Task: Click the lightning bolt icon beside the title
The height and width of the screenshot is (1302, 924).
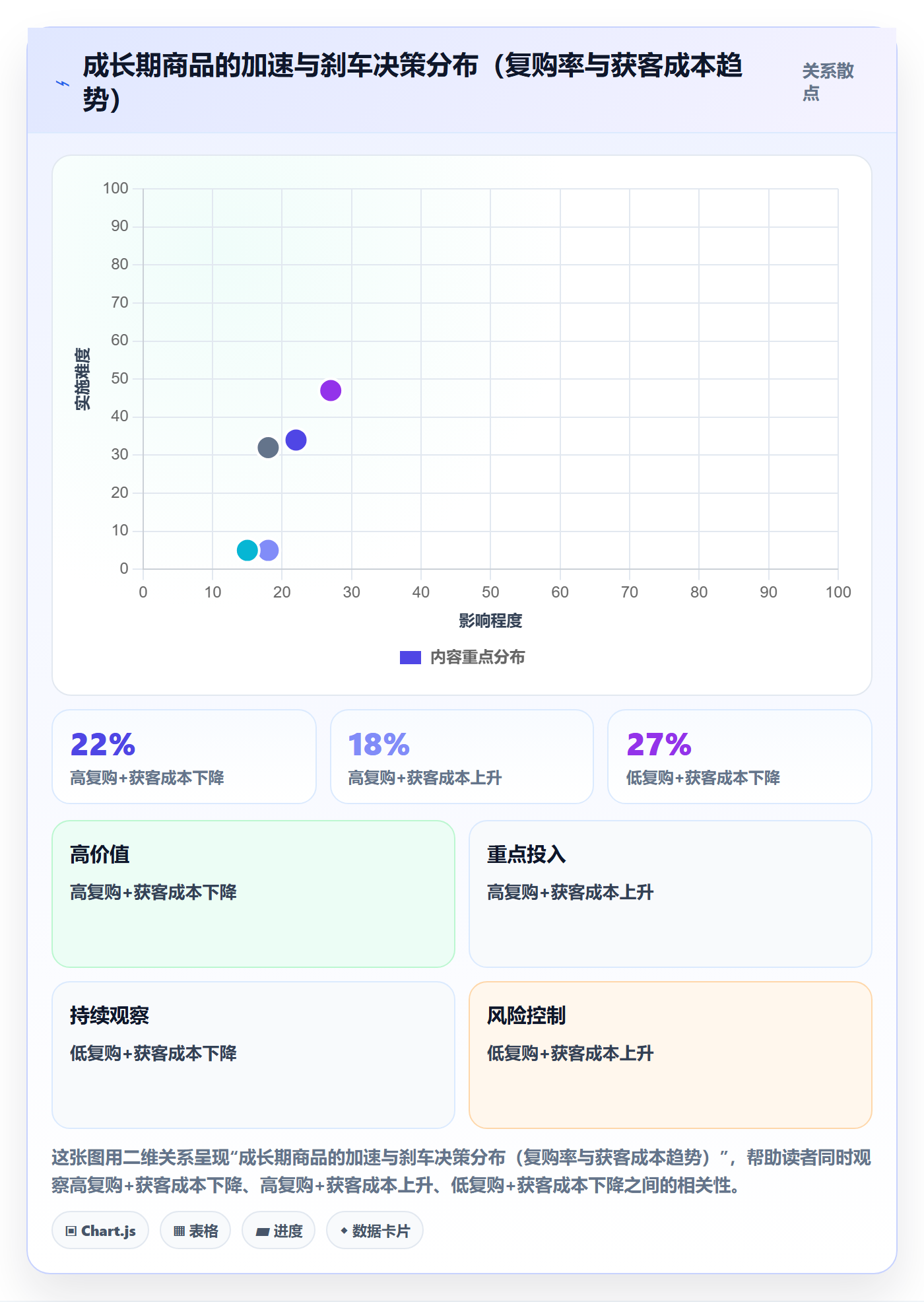Action: tap(63, 83)
